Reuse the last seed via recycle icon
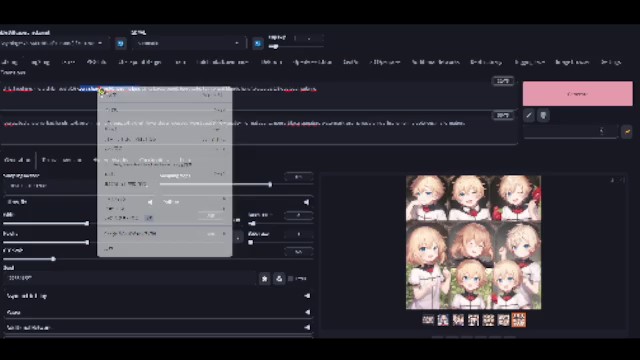Screen dimensions: 640x360 point(279,278)
